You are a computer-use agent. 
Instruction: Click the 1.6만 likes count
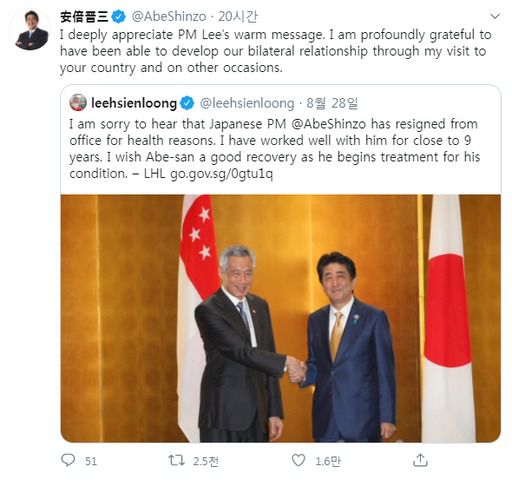click(328, 461)
